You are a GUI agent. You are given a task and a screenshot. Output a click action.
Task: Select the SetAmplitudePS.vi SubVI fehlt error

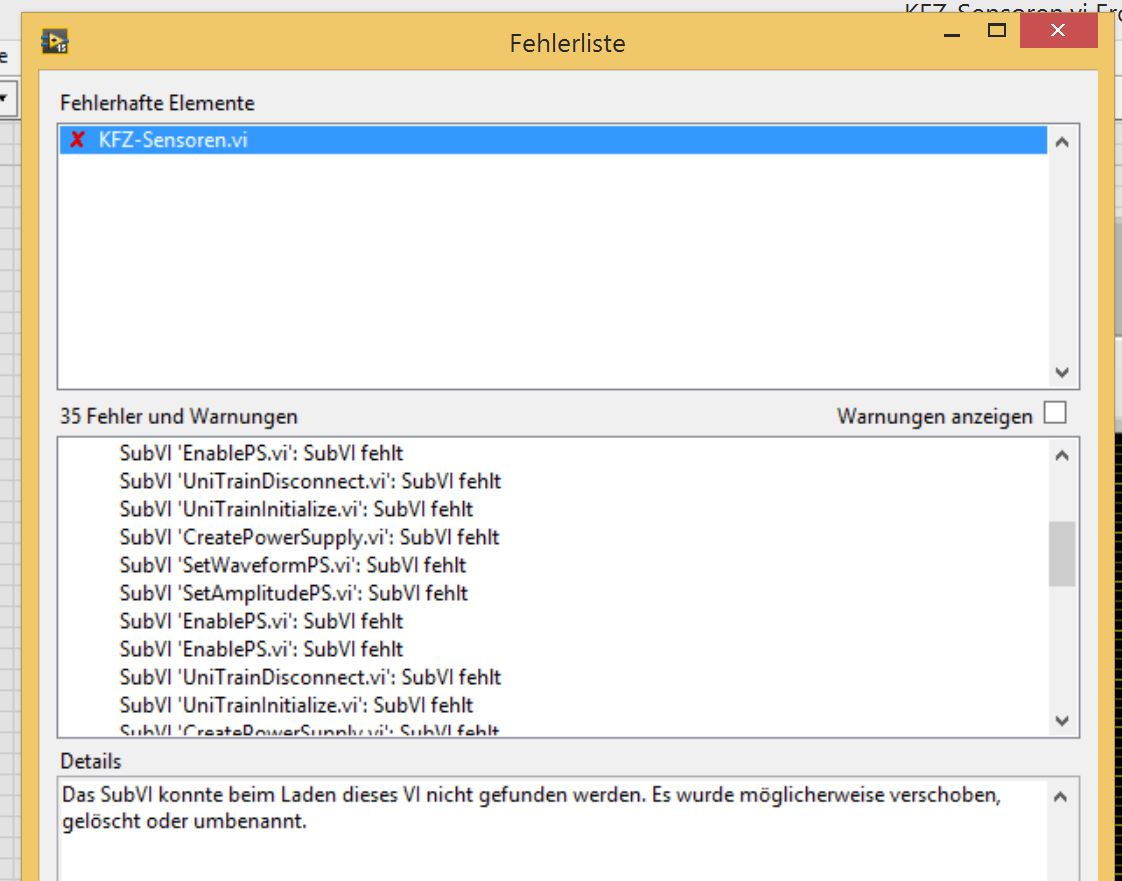click(x=293, y=593)
